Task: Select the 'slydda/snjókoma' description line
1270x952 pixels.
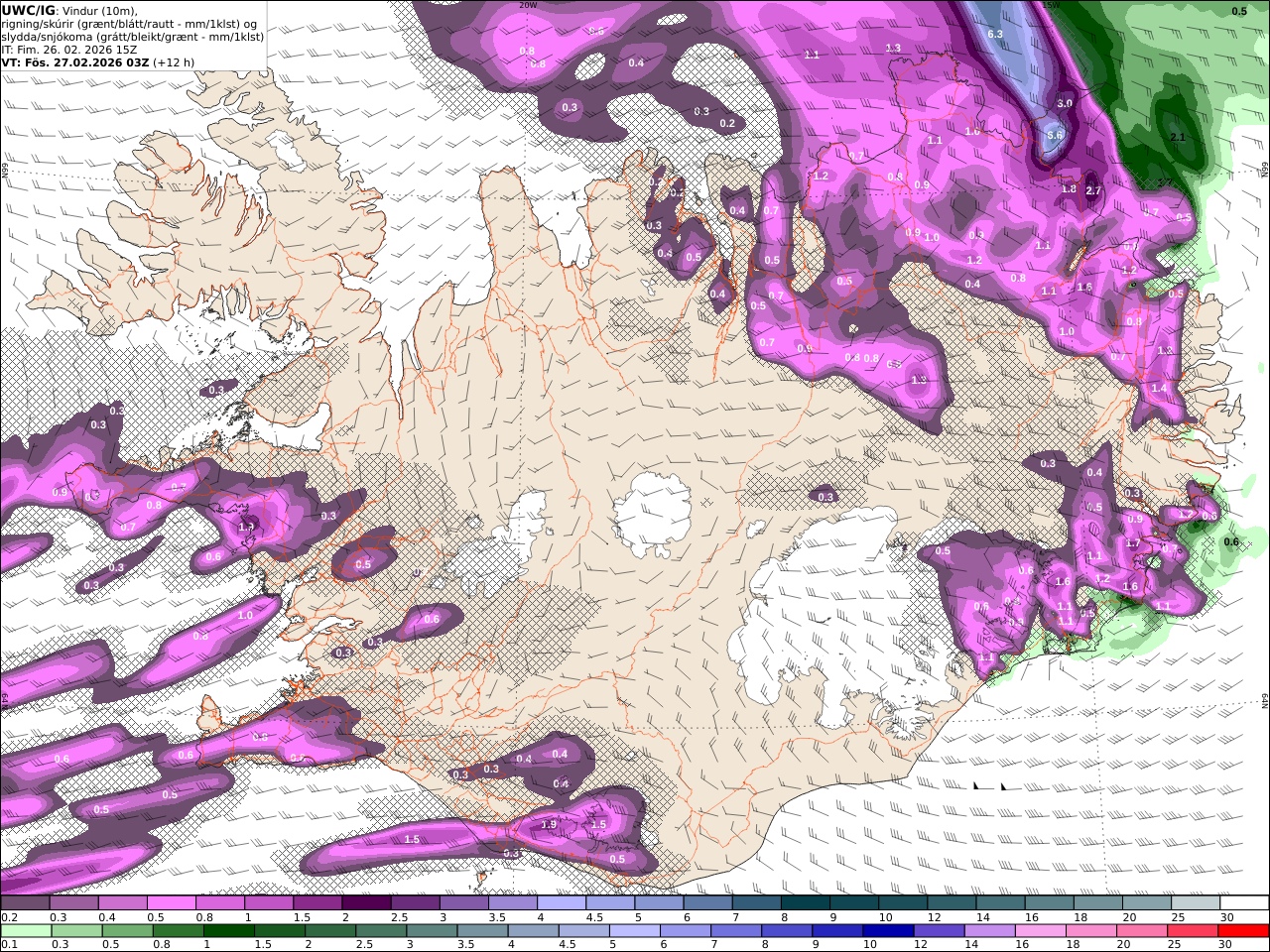Action: 132,37
